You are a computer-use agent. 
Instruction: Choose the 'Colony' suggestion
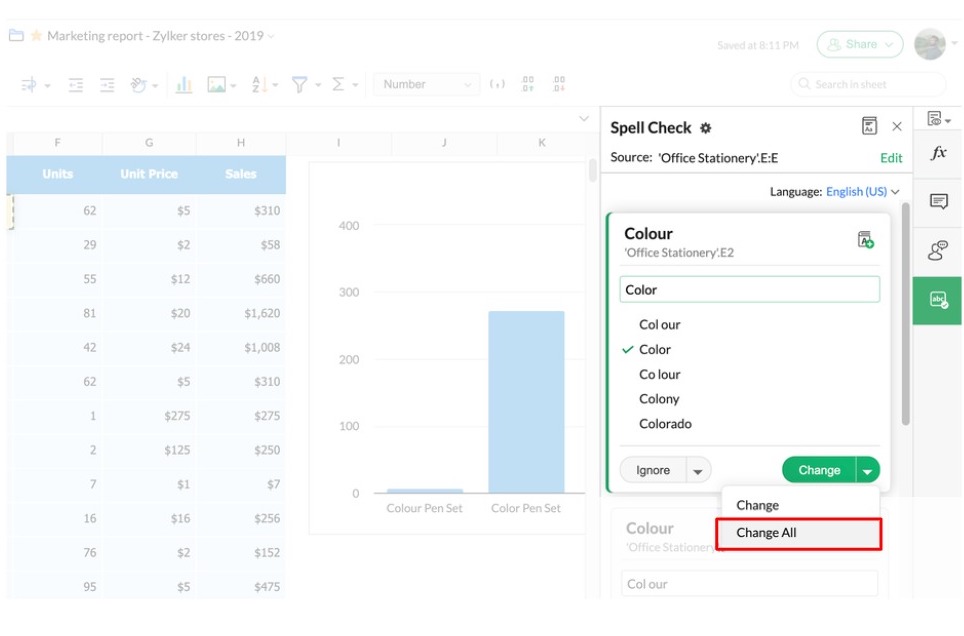659,399
